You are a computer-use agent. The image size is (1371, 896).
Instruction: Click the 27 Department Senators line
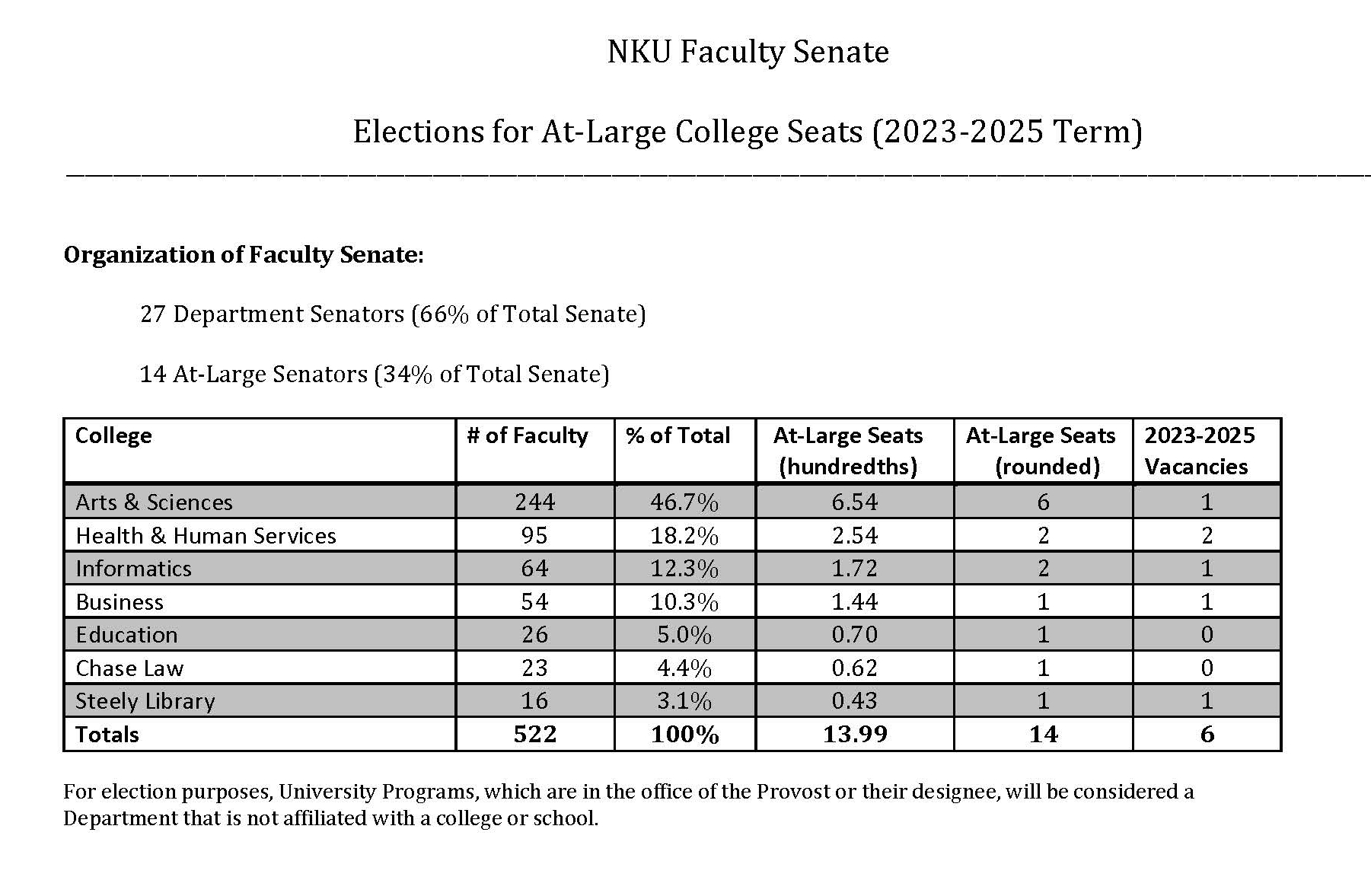tap(393, 314)
